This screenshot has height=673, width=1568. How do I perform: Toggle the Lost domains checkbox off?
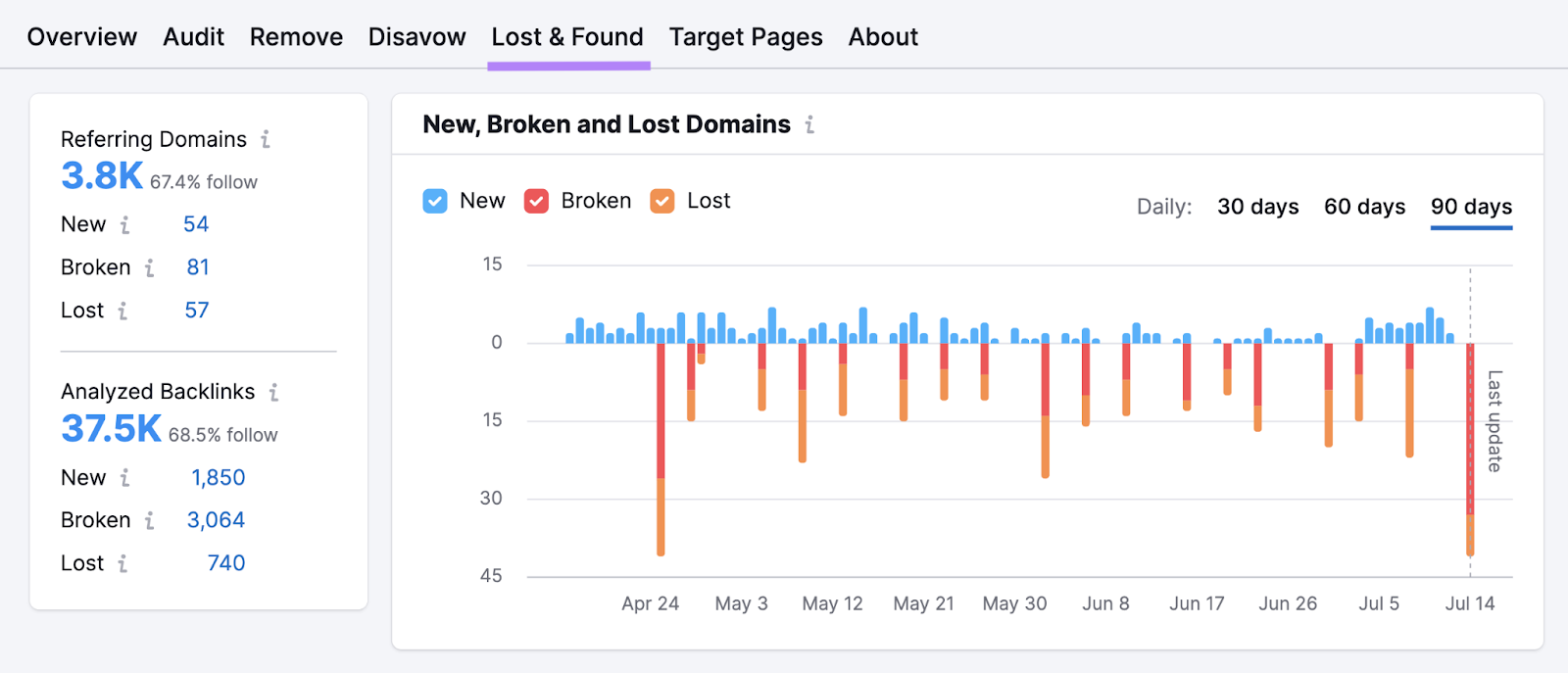(661, 201)
